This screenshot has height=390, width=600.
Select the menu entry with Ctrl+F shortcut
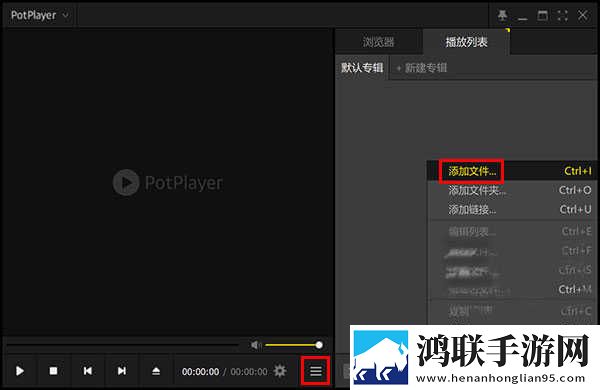tap(512, 251)
